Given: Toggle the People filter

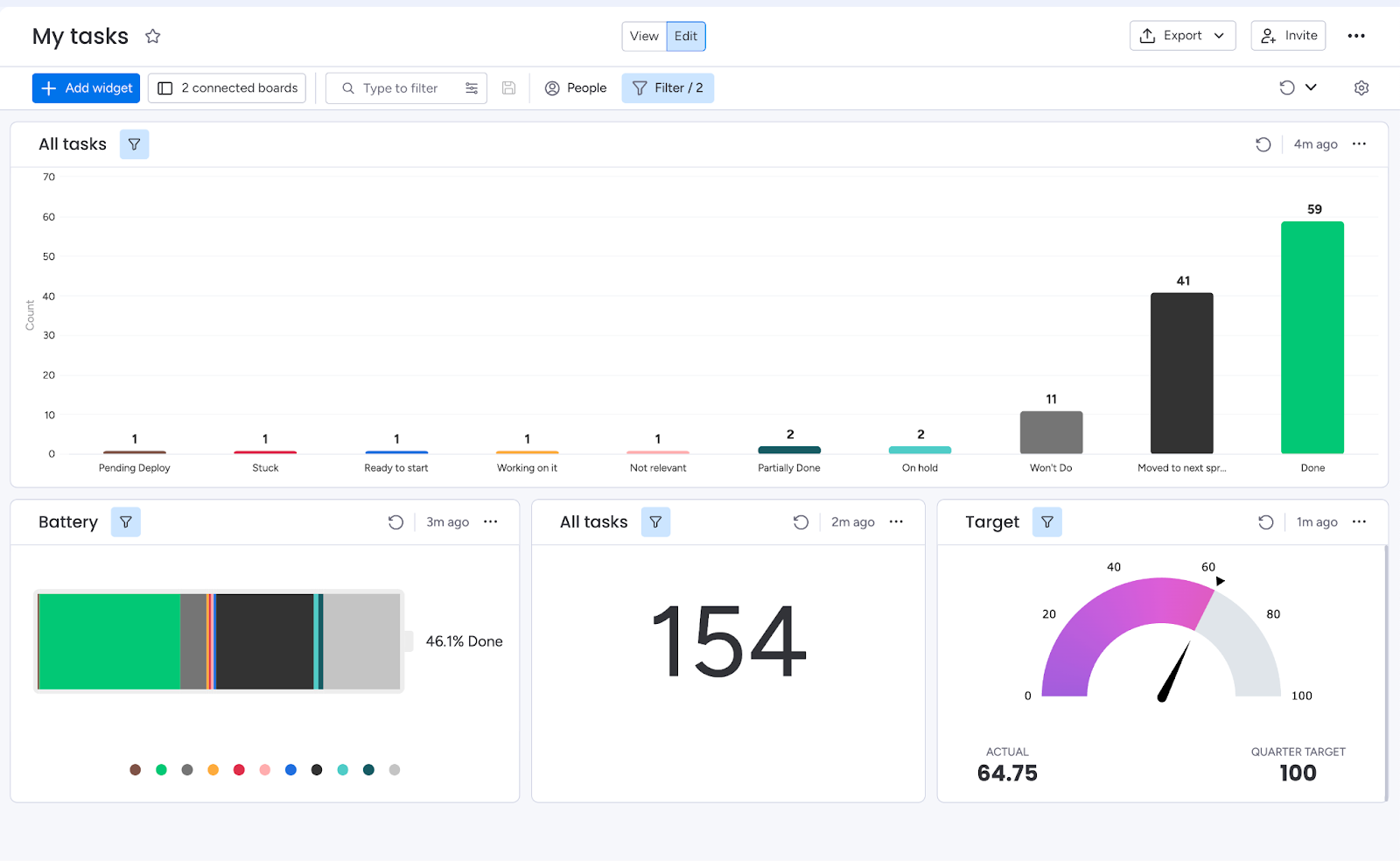Looking at the screenshot, I should [x=576, y=88].
